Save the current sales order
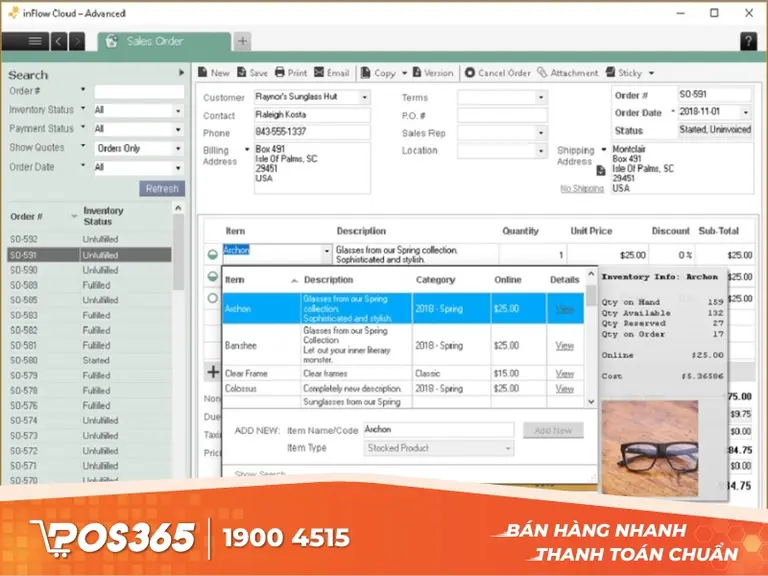768x576 pixels. pos(252,73)
